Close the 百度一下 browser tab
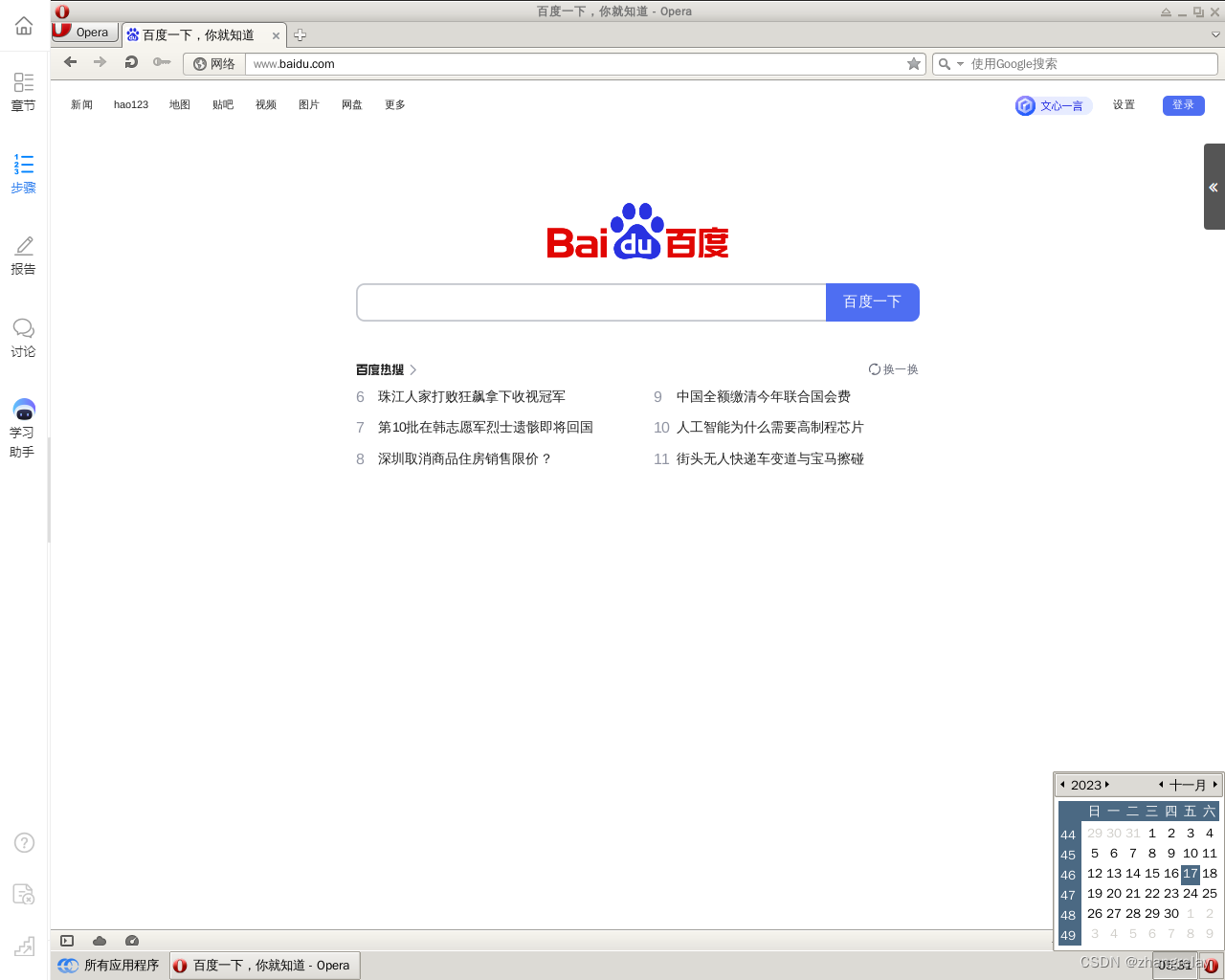Screen dimensions: 1225x980 276,36
